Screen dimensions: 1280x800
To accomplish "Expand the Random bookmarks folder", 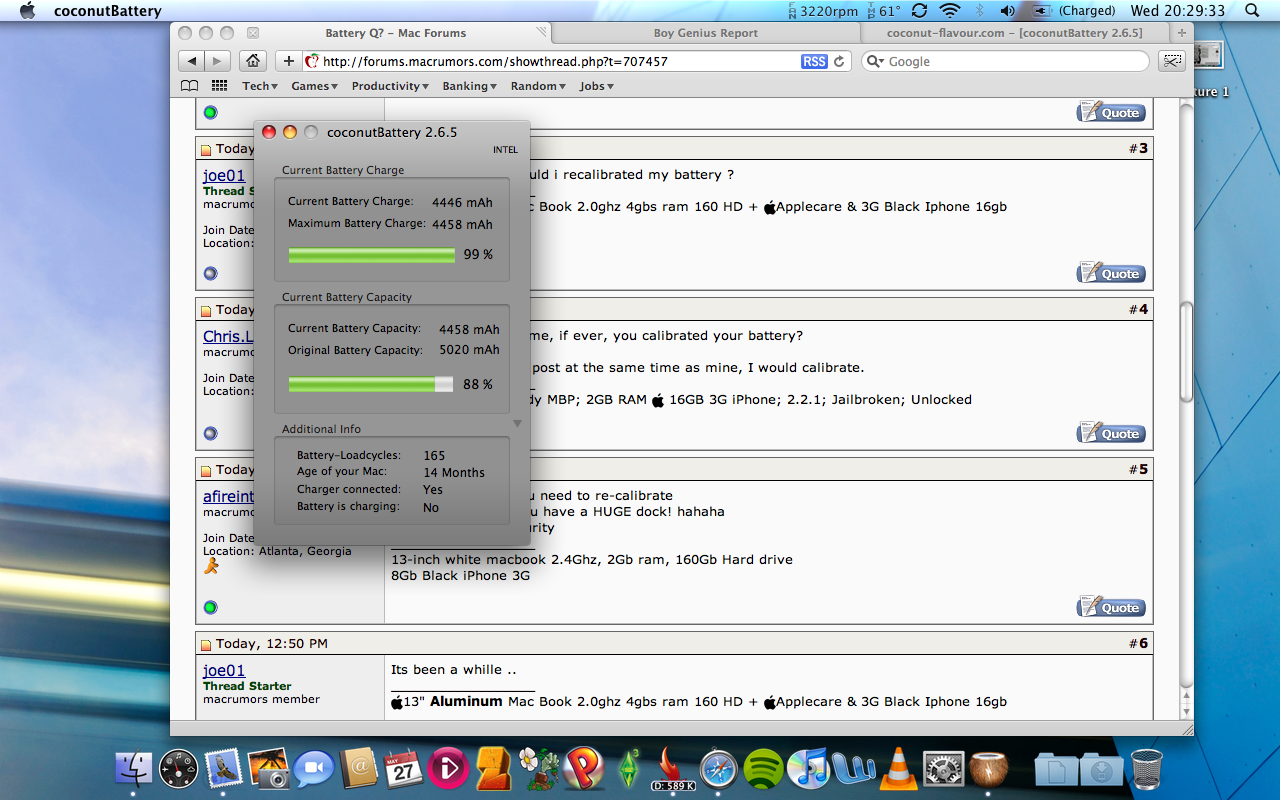I will coord(538,86).
